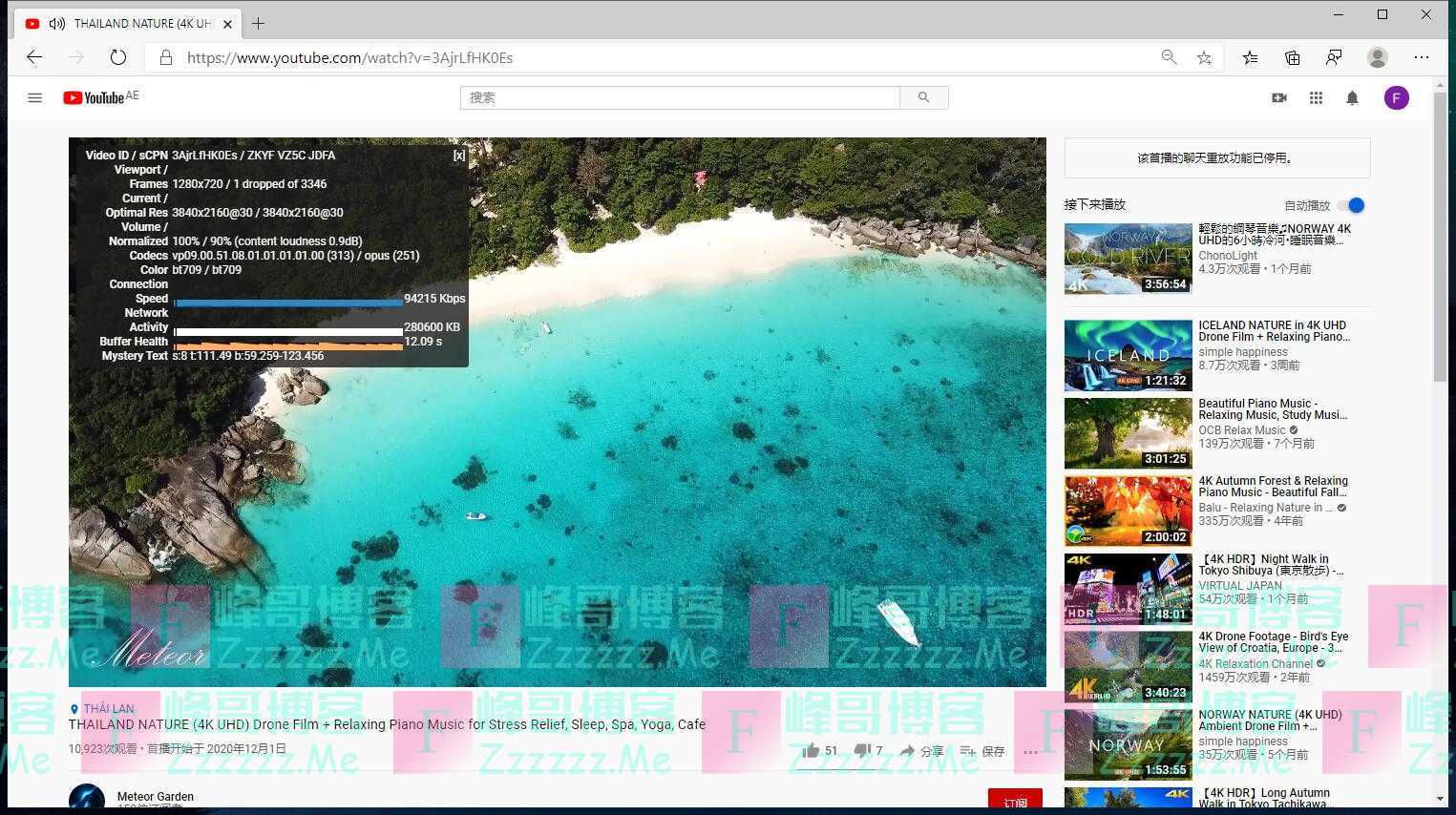The width and height of the screenshot is (1456, 815).
Task: Click the red subscribe button
Action: pos(1015,802)
